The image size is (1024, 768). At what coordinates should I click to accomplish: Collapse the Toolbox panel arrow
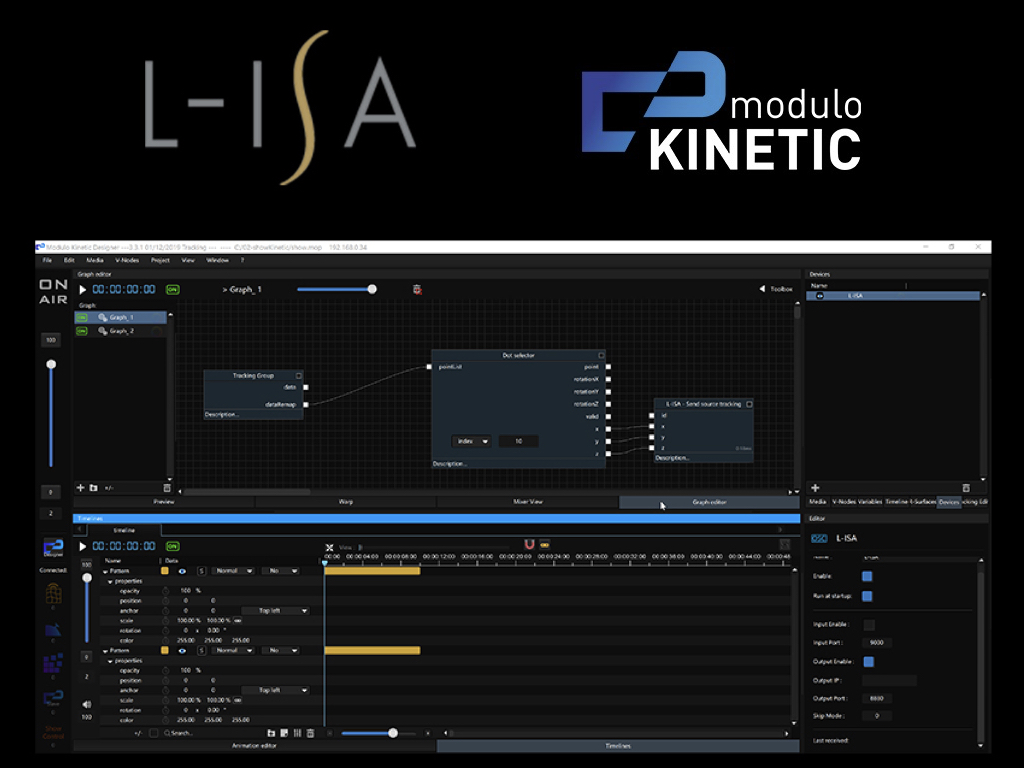[762, 289]
